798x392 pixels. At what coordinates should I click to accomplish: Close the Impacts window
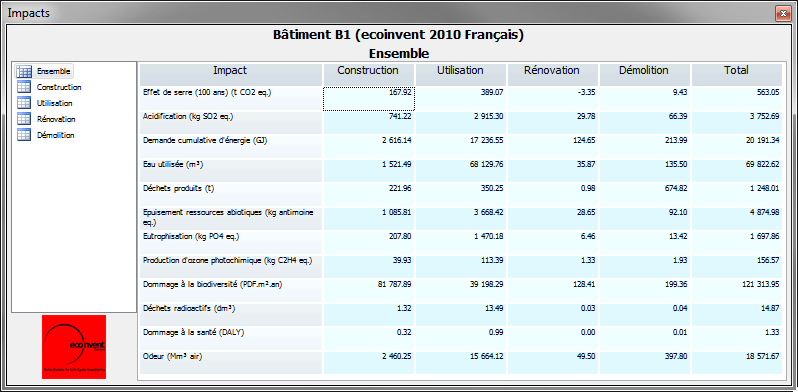[782, 13]
